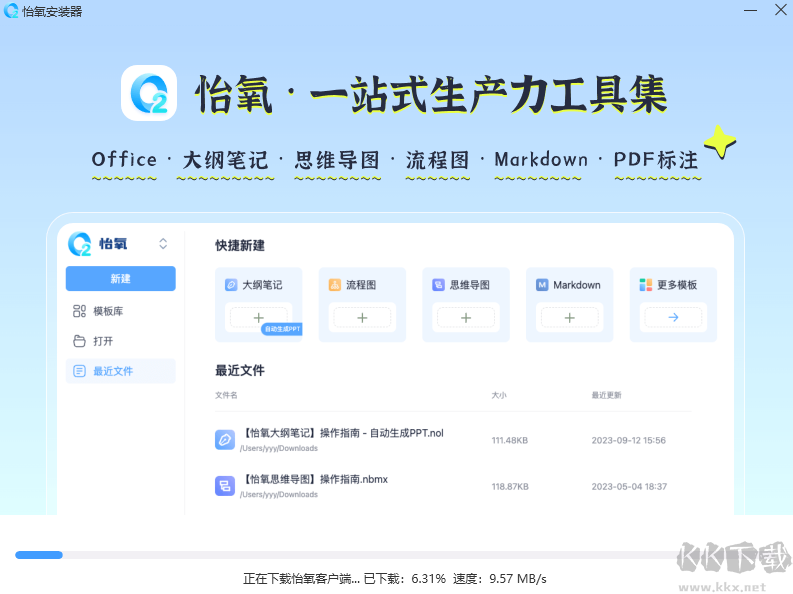The width and height of the screenshot is (793, 594).
Task: Click the 模板库 sidebar icon
Action: (x=80, y=311)
